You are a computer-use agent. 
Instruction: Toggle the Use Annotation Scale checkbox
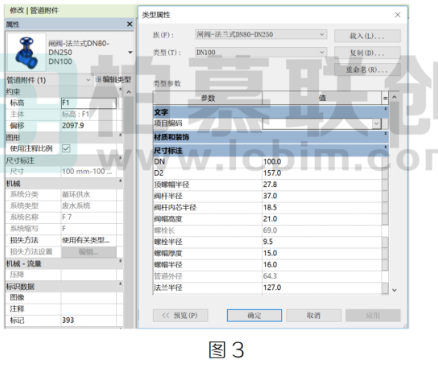point(66,148)
